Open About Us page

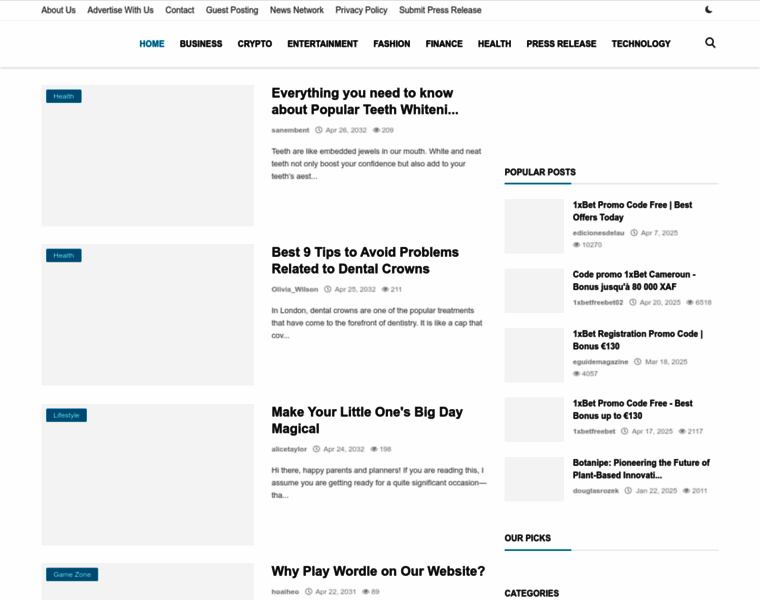pyautogui.click(x=58, y=10)
